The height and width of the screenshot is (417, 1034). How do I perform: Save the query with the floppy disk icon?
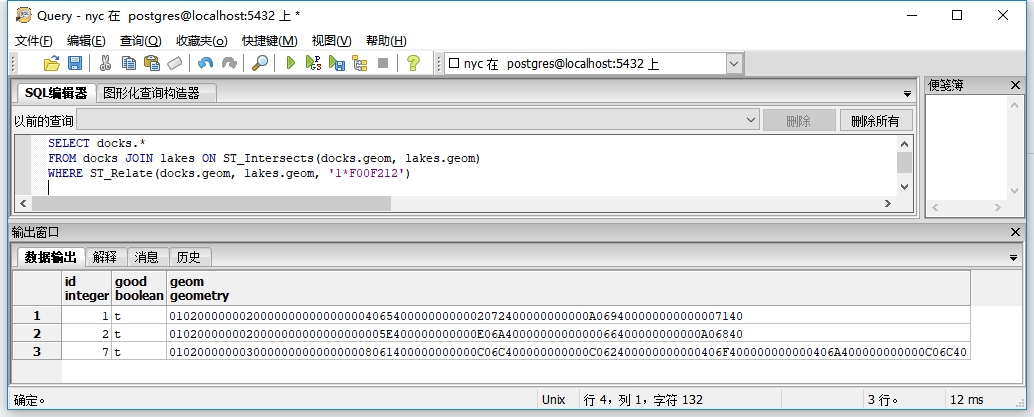[x=75, y=63]
